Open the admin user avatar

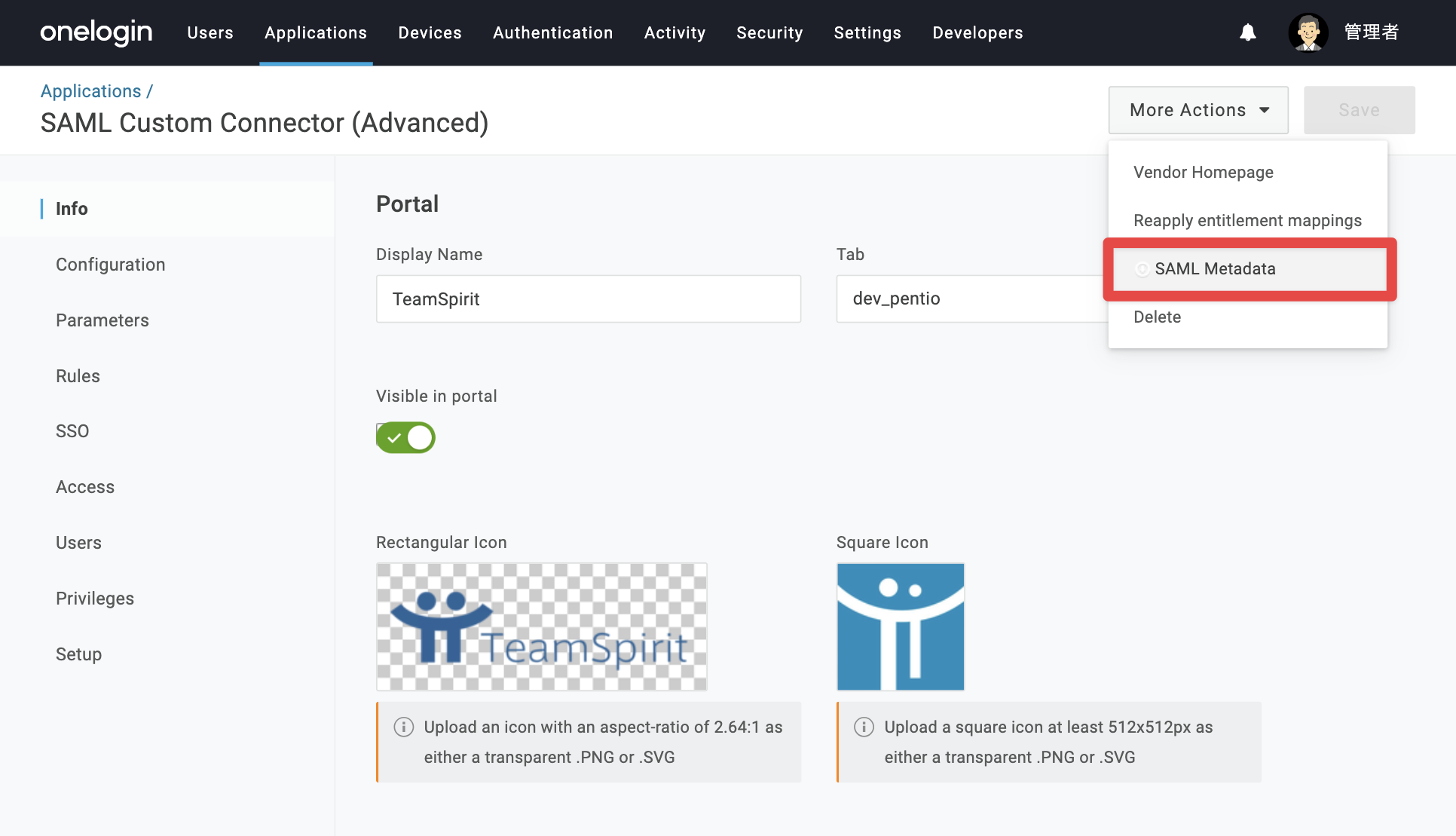pos(1308,32)
